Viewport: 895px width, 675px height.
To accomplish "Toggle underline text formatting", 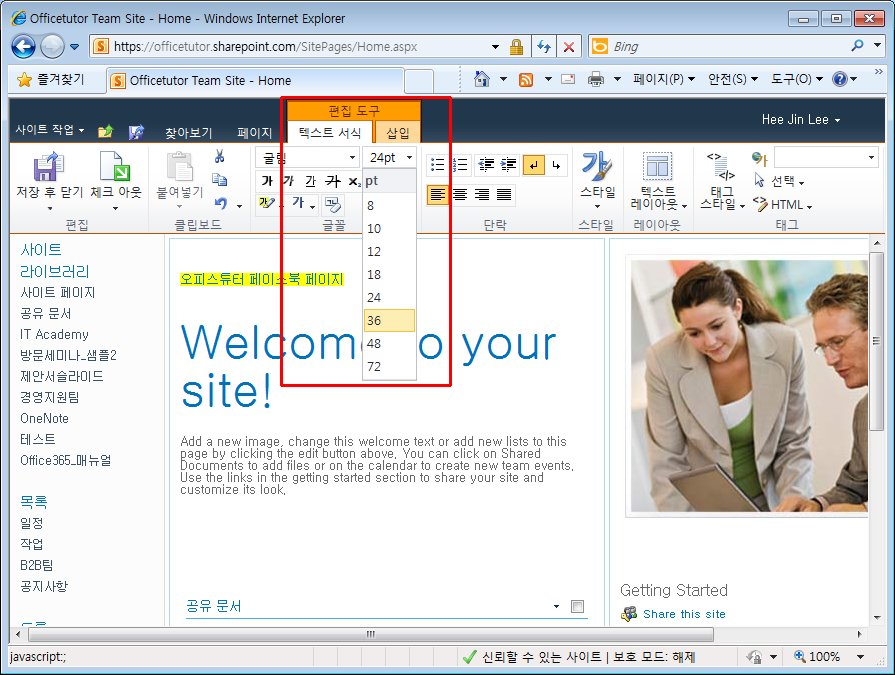I will coord(310,181).
